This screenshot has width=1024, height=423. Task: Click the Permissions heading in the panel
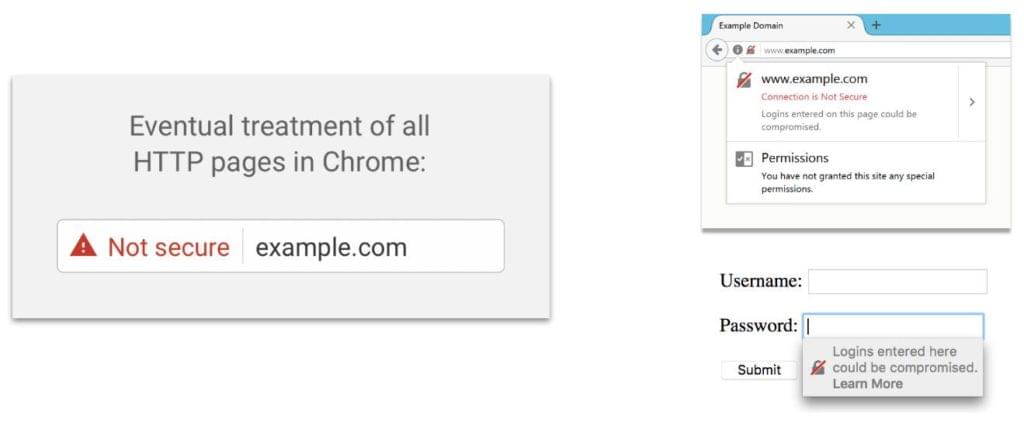point(794,158)
